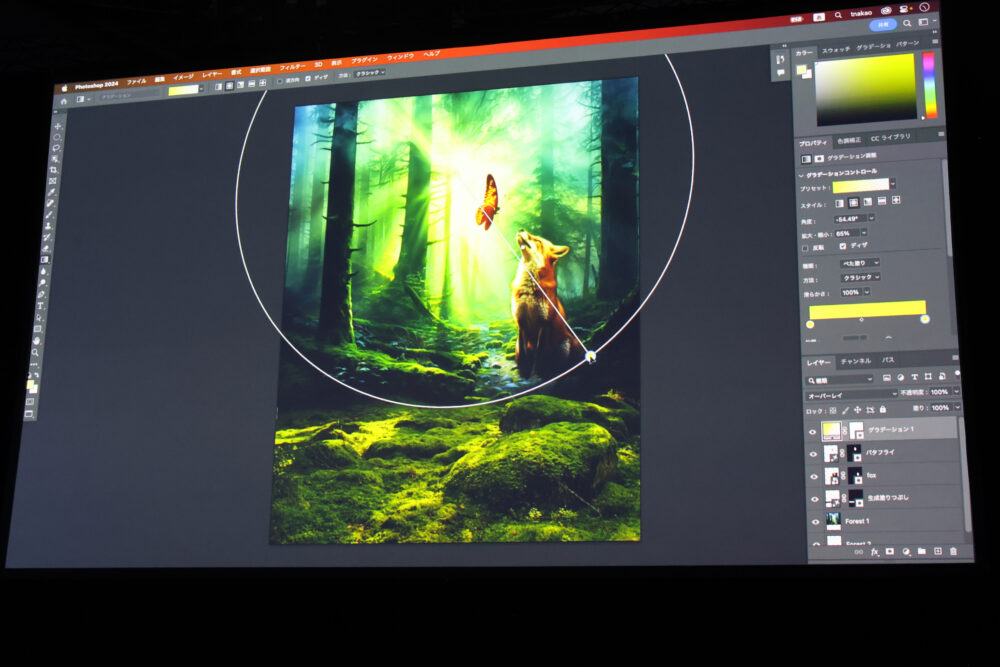
Task: Toggle visibility of the fox layer
Action: [x=812, y=475]
